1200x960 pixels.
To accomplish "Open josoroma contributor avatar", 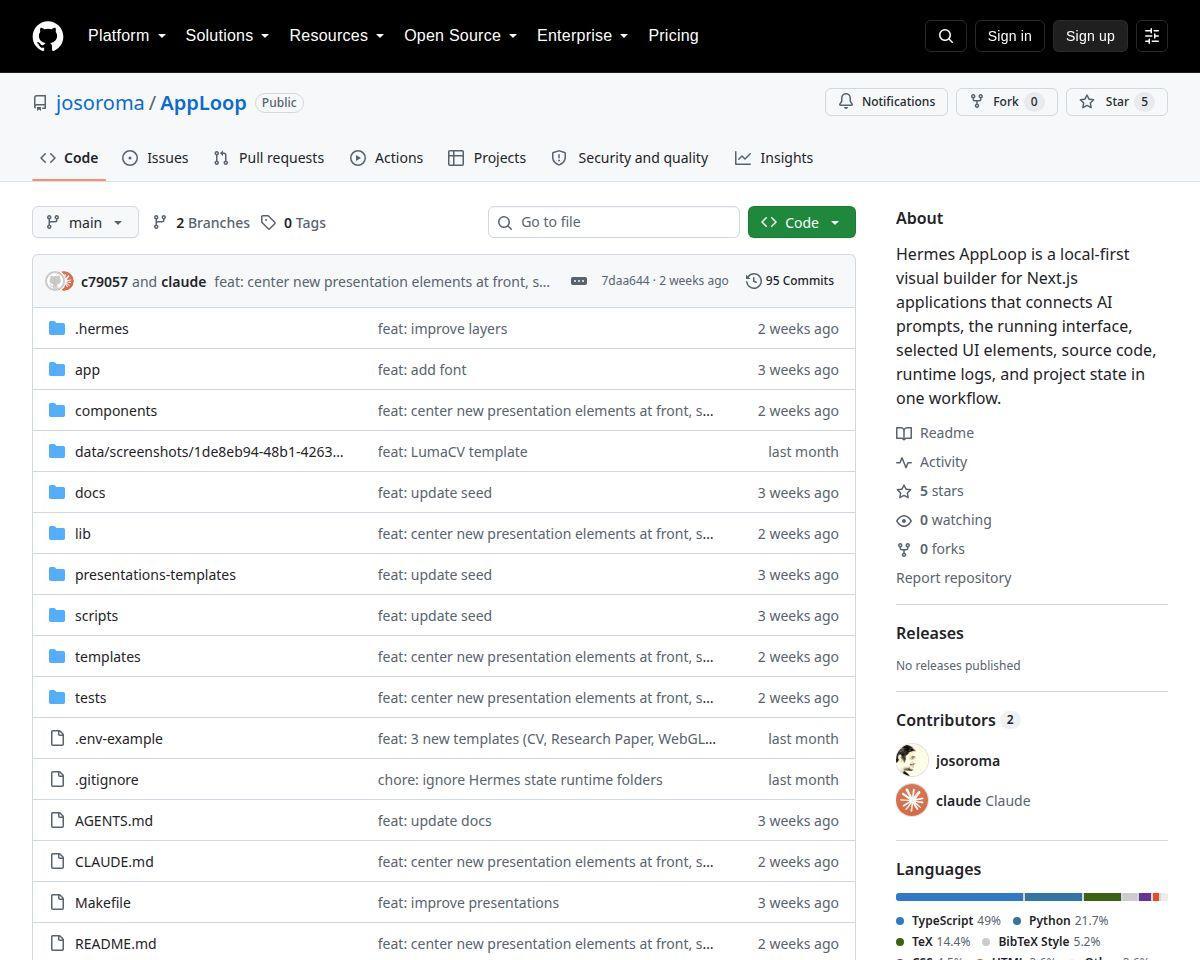I will (912, 760).
